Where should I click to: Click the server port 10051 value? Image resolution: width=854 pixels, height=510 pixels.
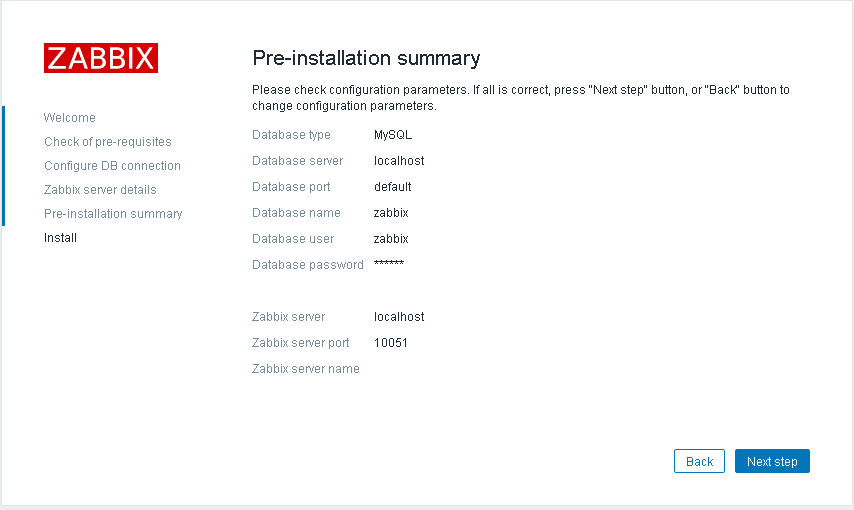[x=391, y=343]
